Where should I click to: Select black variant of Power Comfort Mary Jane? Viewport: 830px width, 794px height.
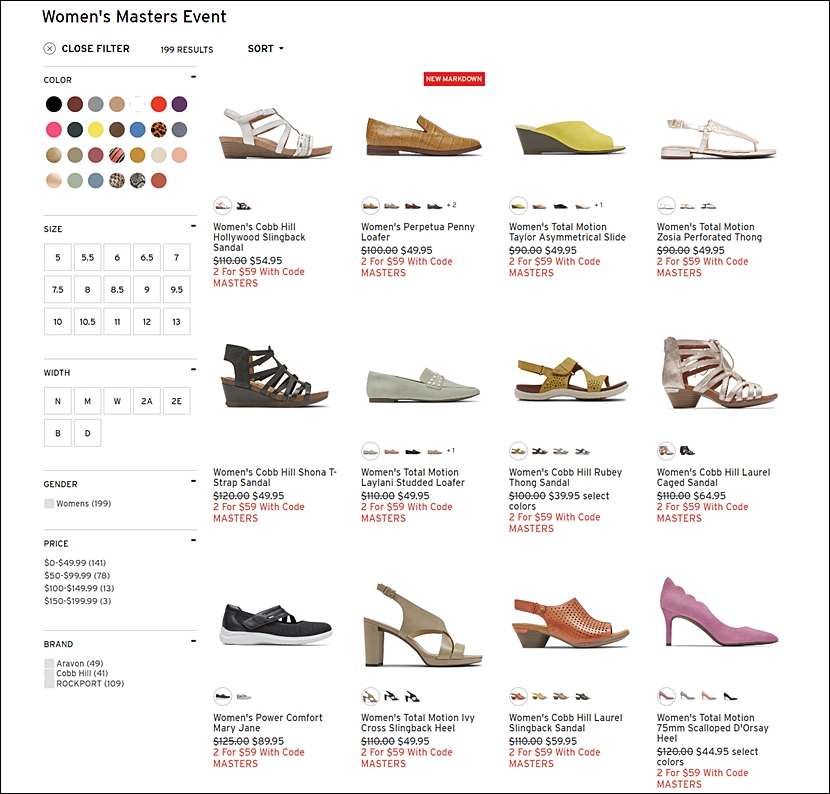pos(223,696)
